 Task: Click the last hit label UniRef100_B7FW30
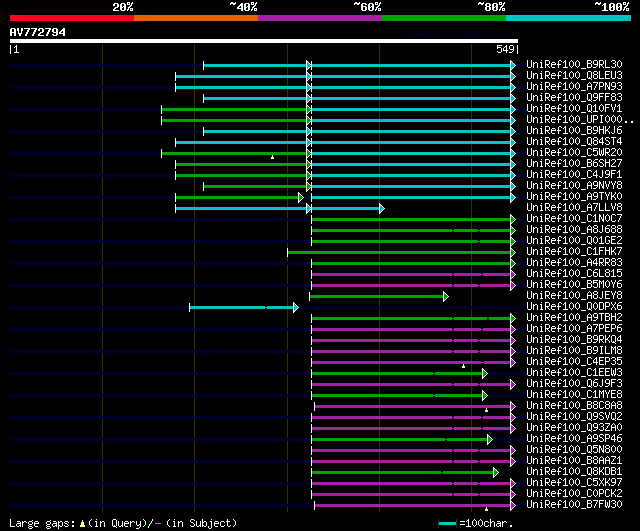coord(574,505)
